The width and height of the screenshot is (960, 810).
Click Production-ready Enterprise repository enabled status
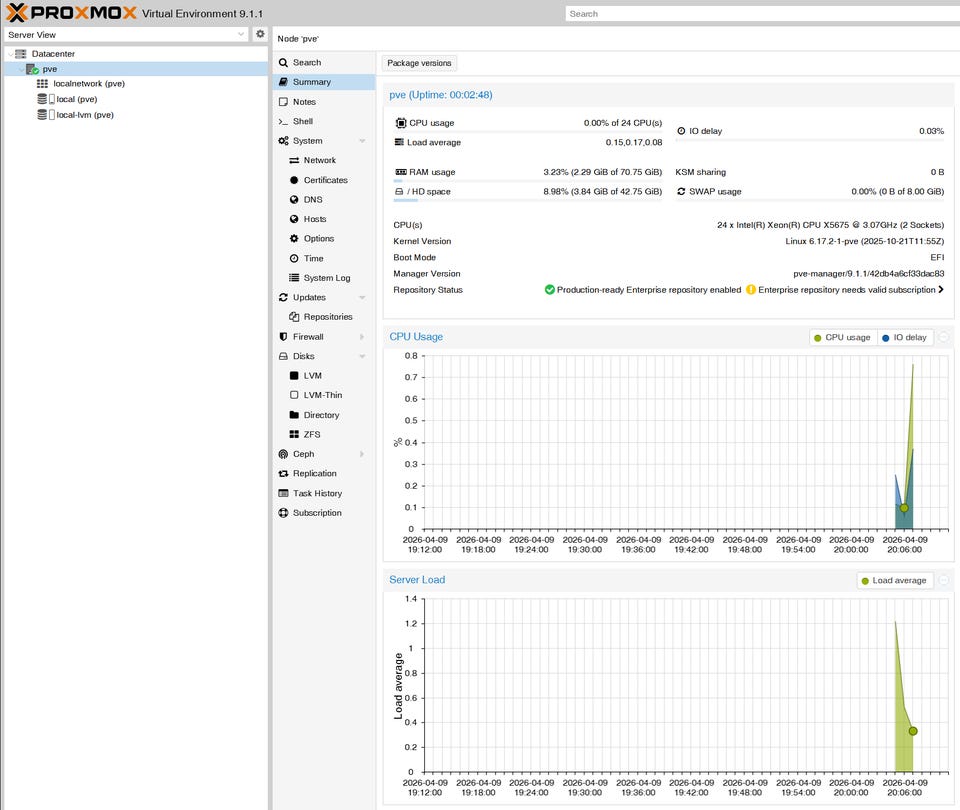[x=643, y=290]
